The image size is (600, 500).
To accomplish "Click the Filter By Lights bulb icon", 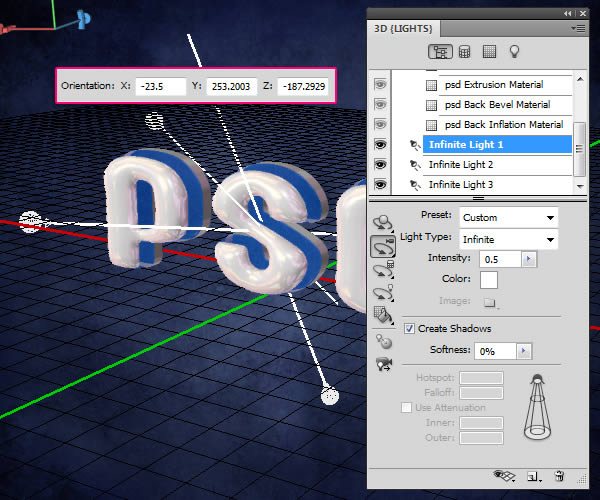I will pyautogui.click(x=516, y=51).
